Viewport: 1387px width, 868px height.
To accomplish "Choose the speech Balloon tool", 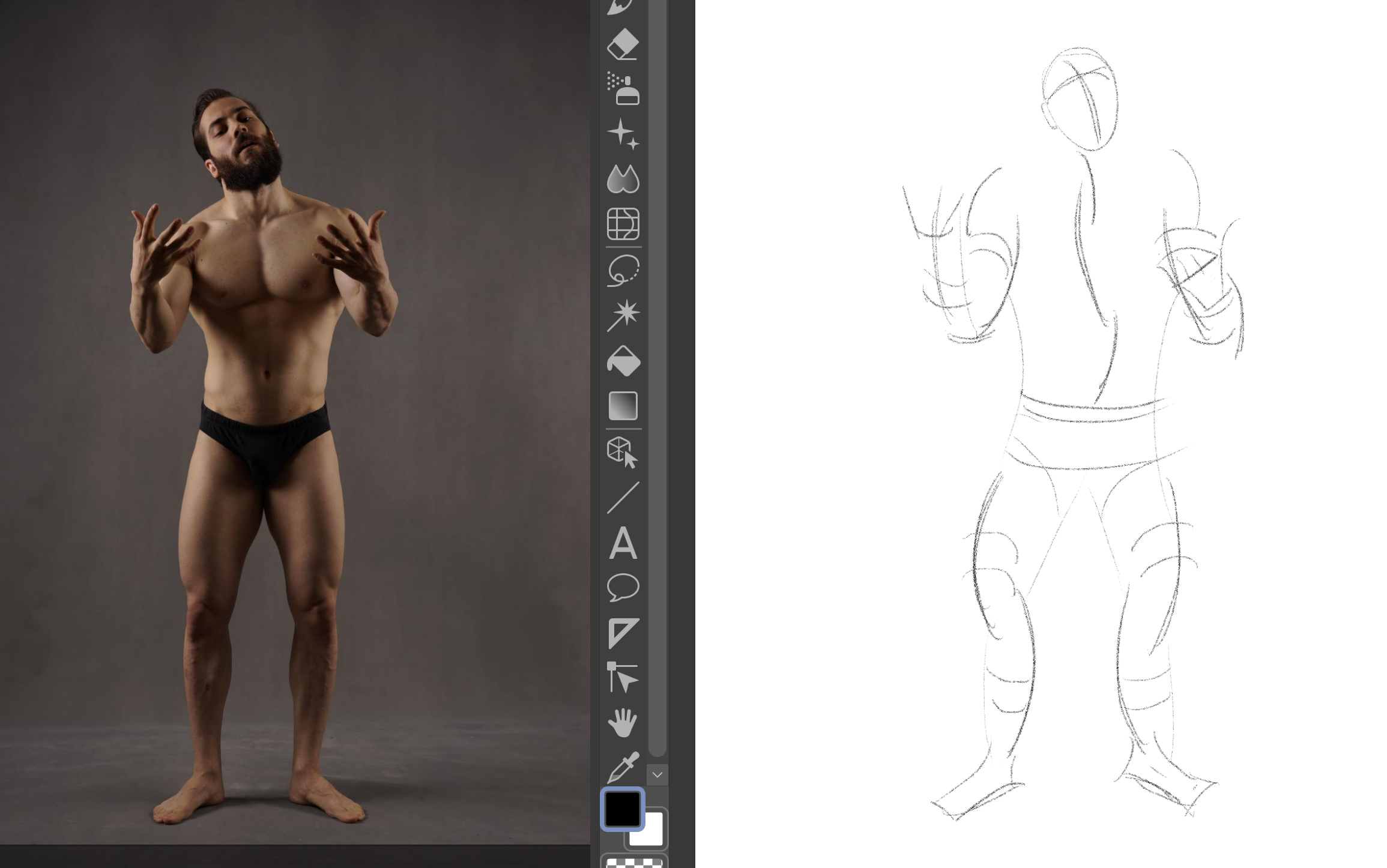I will click(623, 588).
